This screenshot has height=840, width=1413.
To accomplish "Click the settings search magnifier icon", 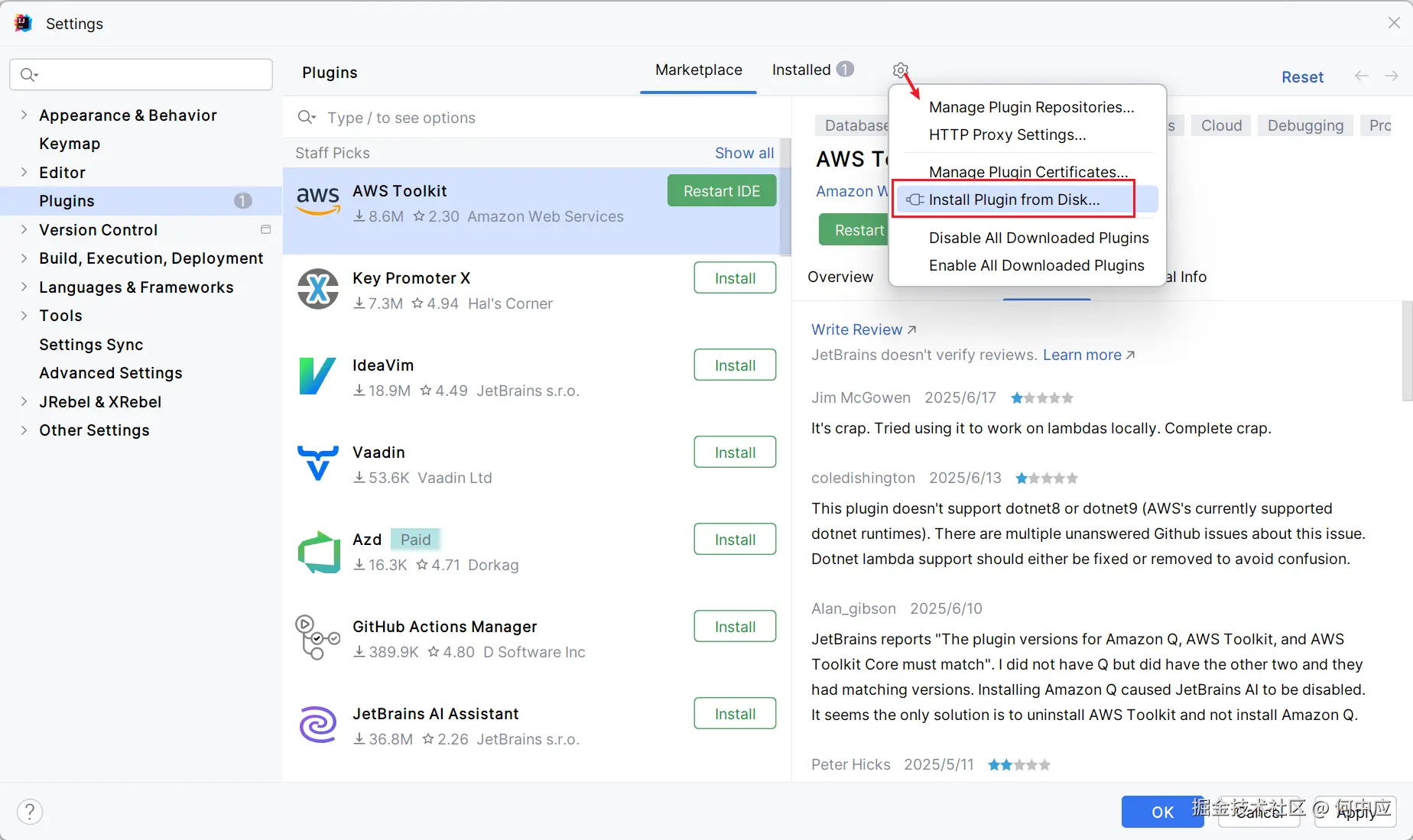I will (x=29, y=74).
